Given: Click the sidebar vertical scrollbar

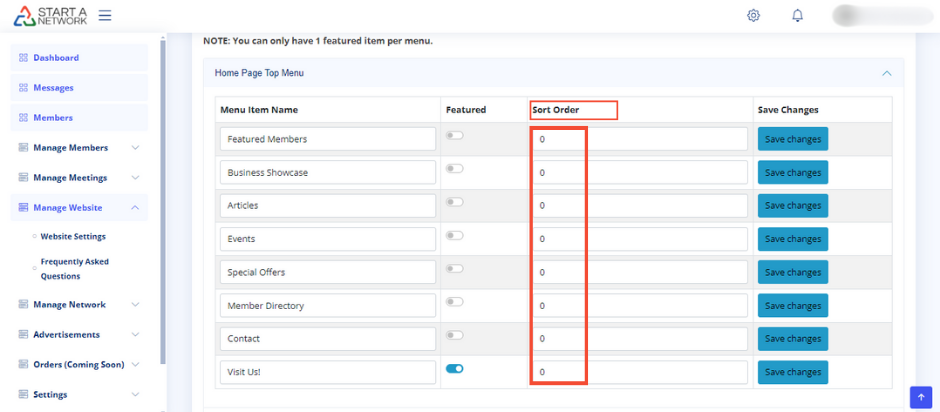Looking at the screenshot, I should click(163, 200).
